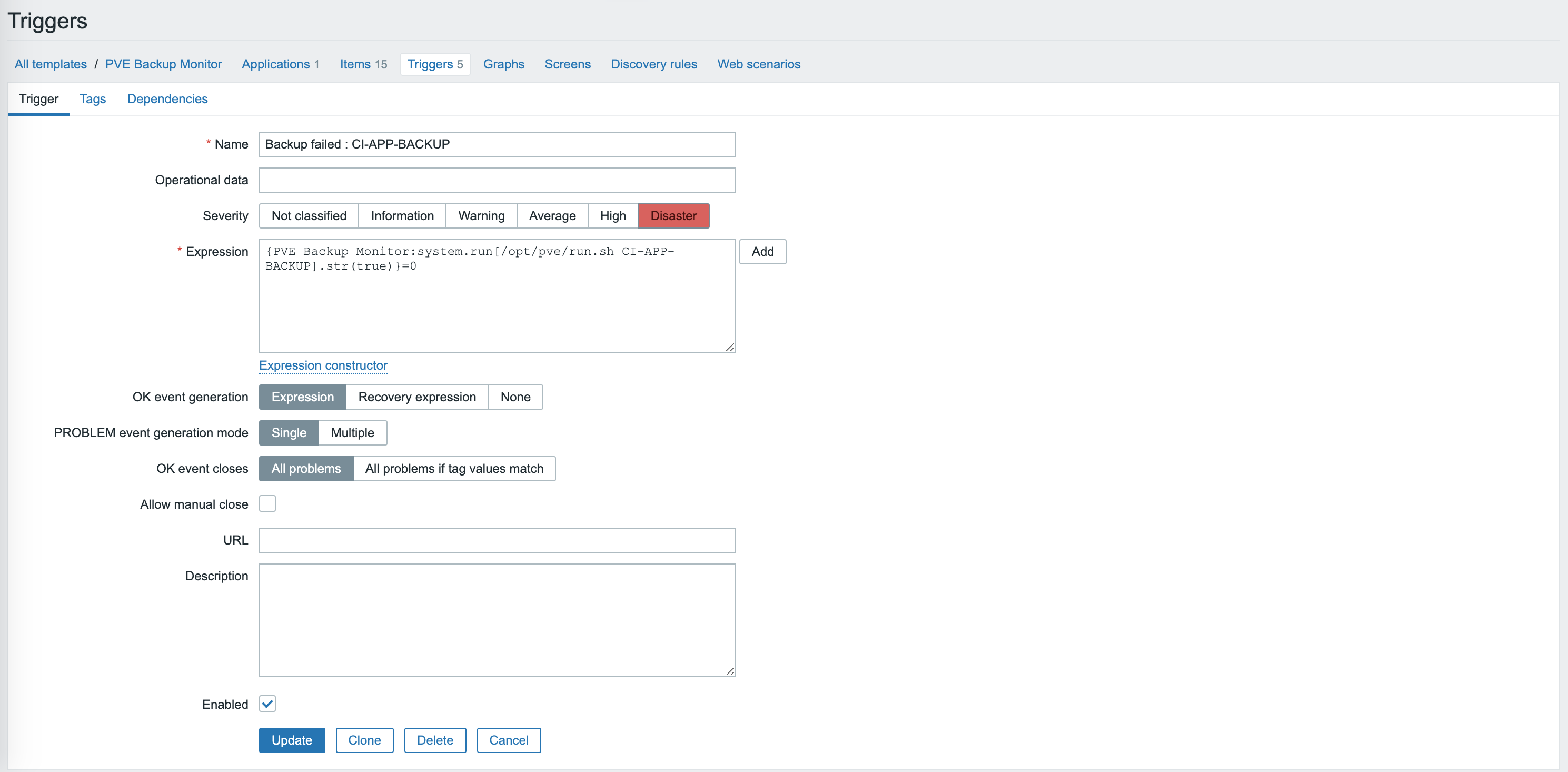Open the Expression constructor link

click(323, 365)
